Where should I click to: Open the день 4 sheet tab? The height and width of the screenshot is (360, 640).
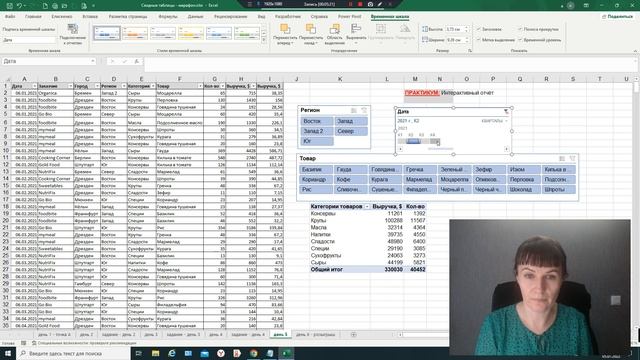(216, 335)
